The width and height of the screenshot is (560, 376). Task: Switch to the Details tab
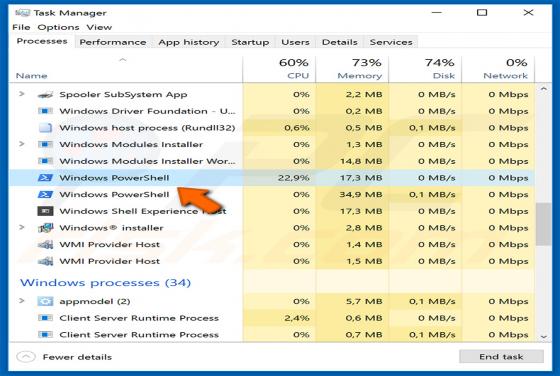coord(340,42)
